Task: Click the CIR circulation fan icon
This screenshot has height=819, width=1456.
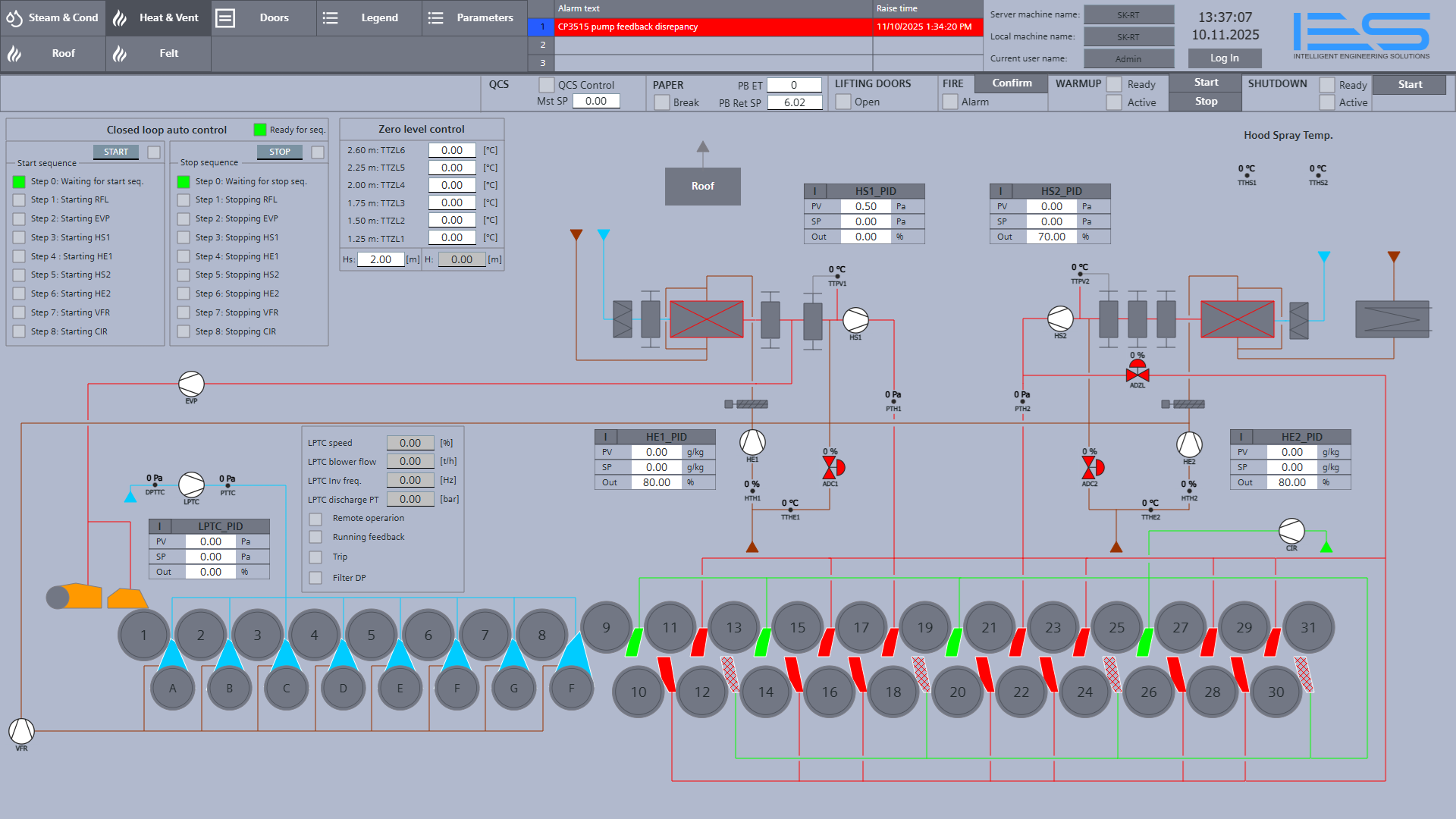Action: [x=1291, y=532]
